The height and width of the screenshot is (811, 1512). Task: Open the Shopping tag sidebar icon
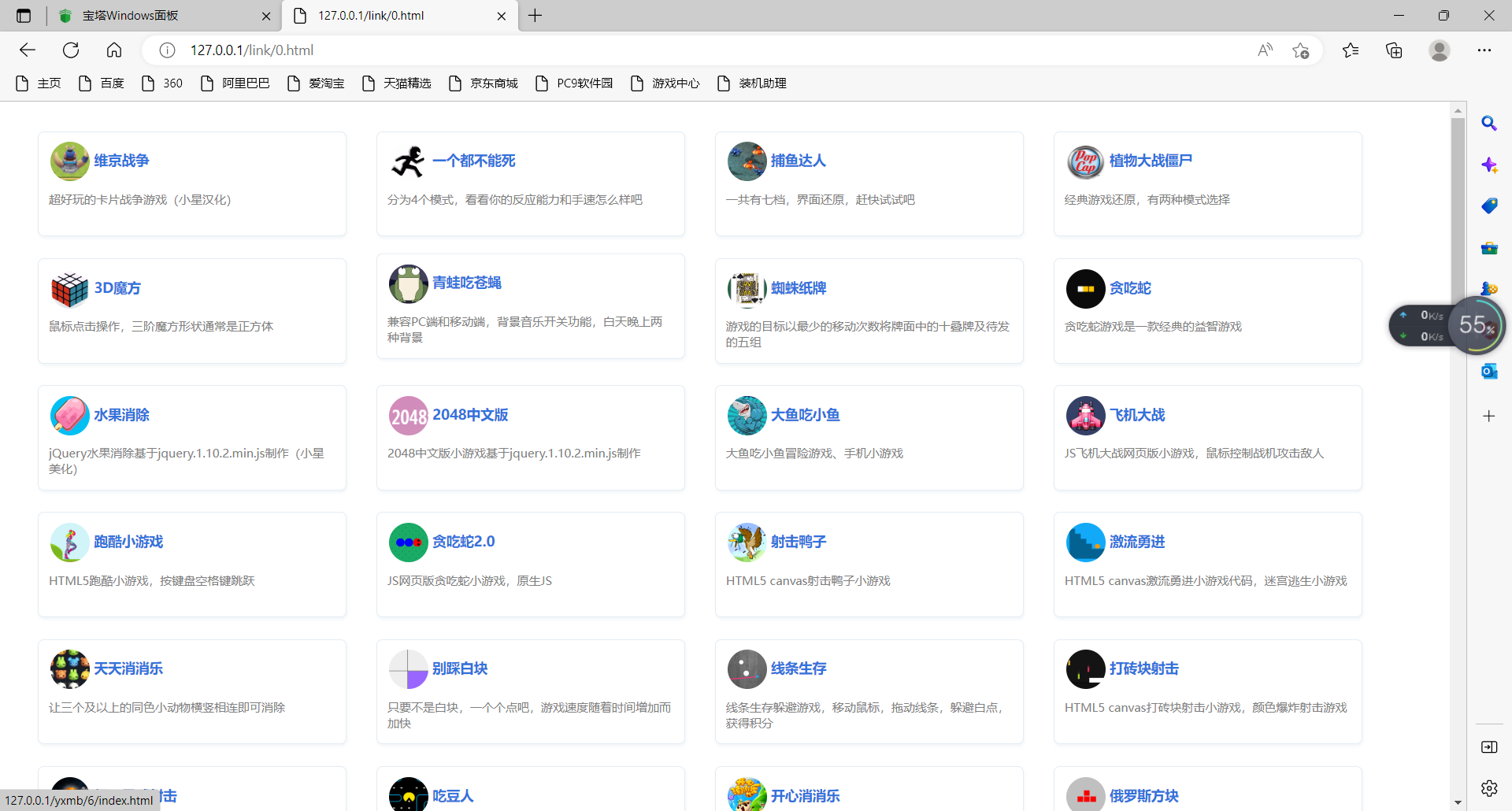coord(1489,206)
